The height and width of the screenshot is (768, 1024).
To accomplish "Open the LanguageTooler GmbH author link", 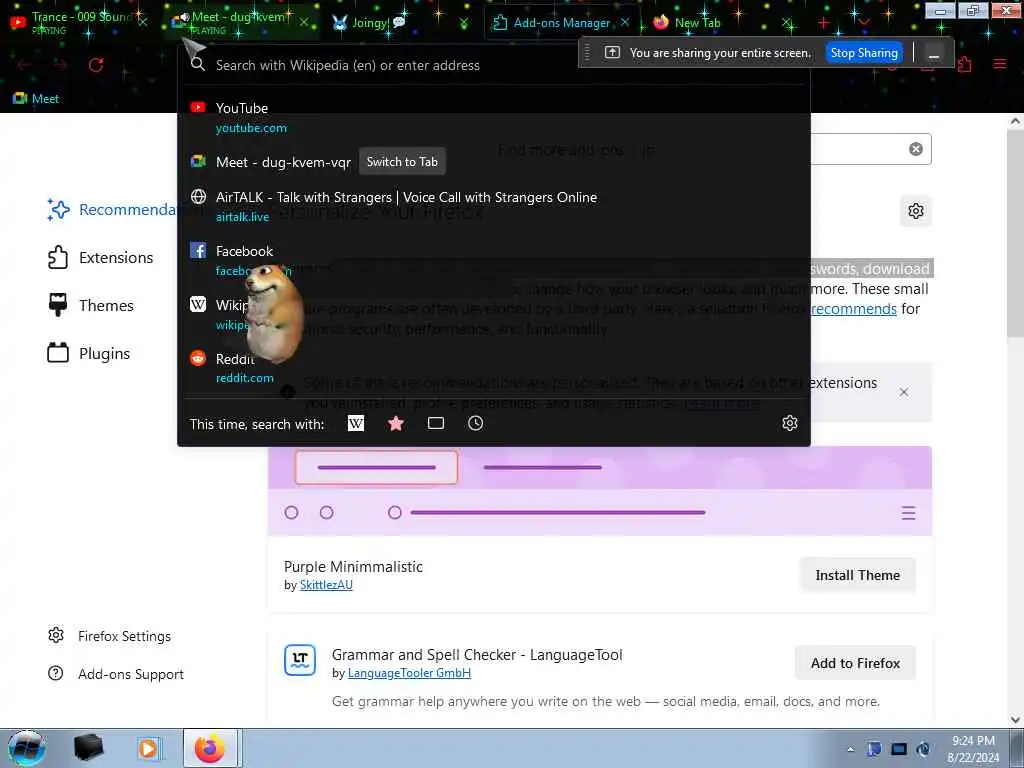I will 409,673.
